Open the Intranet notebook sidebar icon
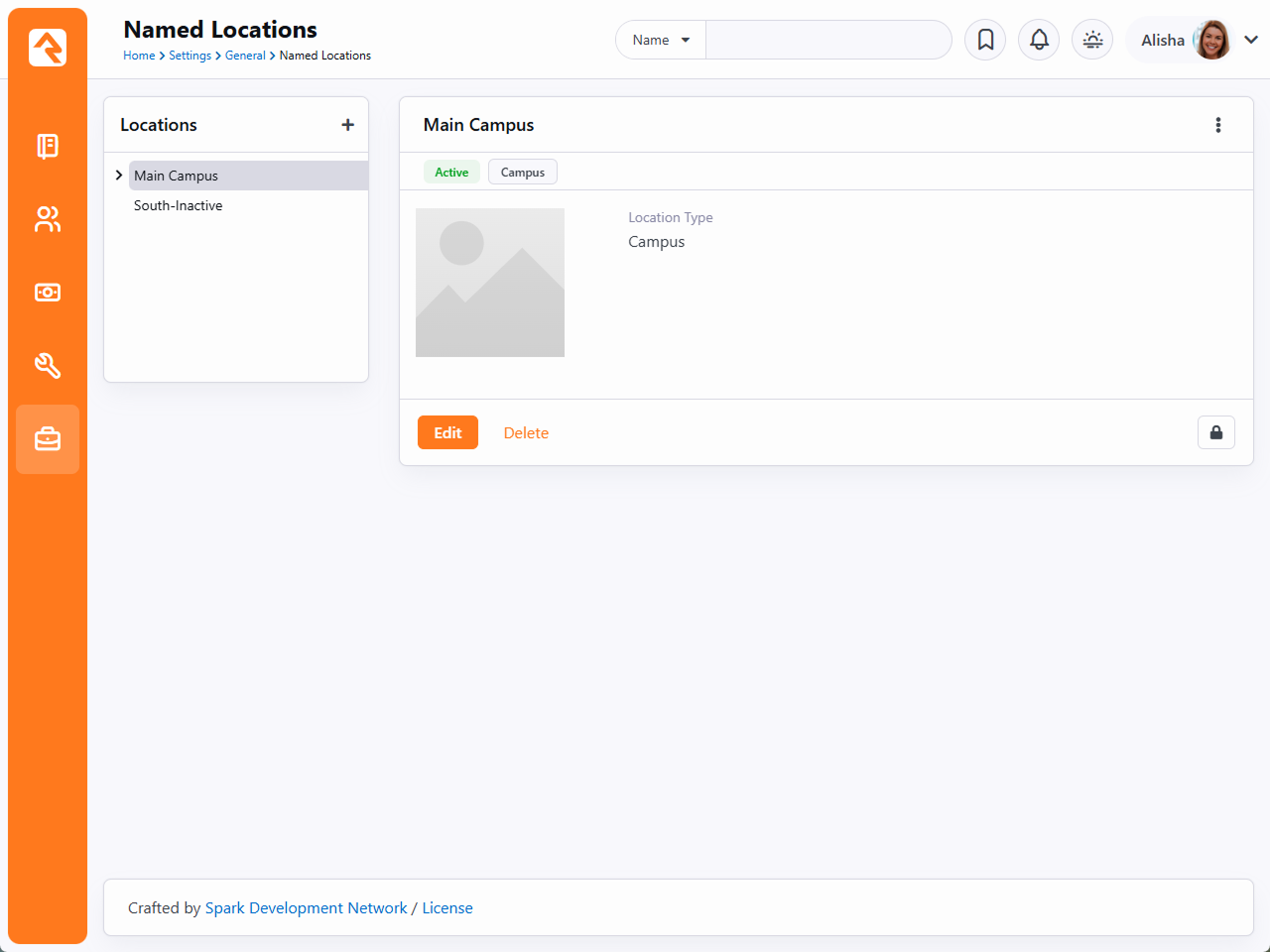The height and width of the screenshot is (952, 1270). (x=48, y=146)
